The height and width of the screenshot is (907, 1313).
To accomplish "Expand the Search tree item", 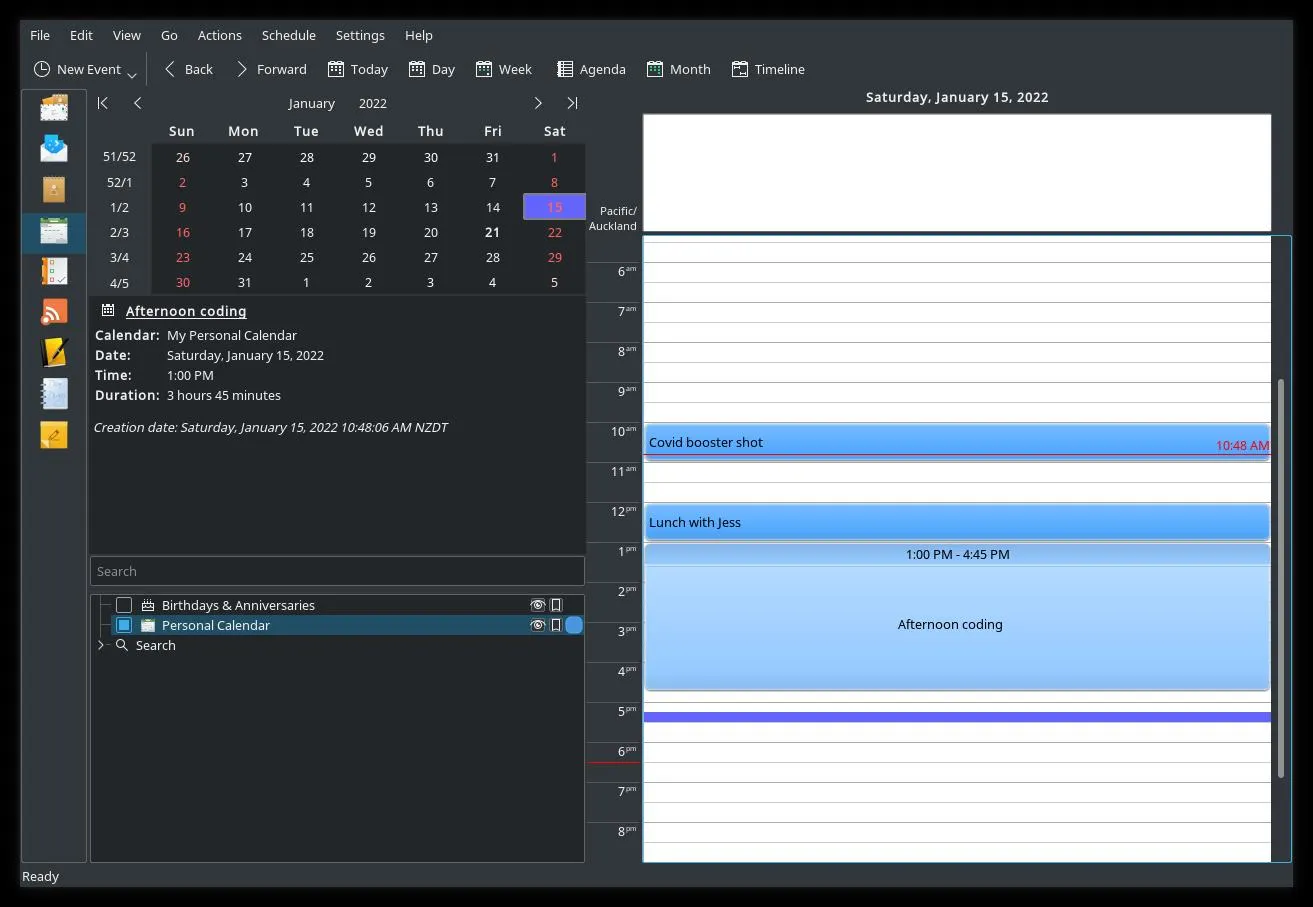I will click(x=100, y=645).
